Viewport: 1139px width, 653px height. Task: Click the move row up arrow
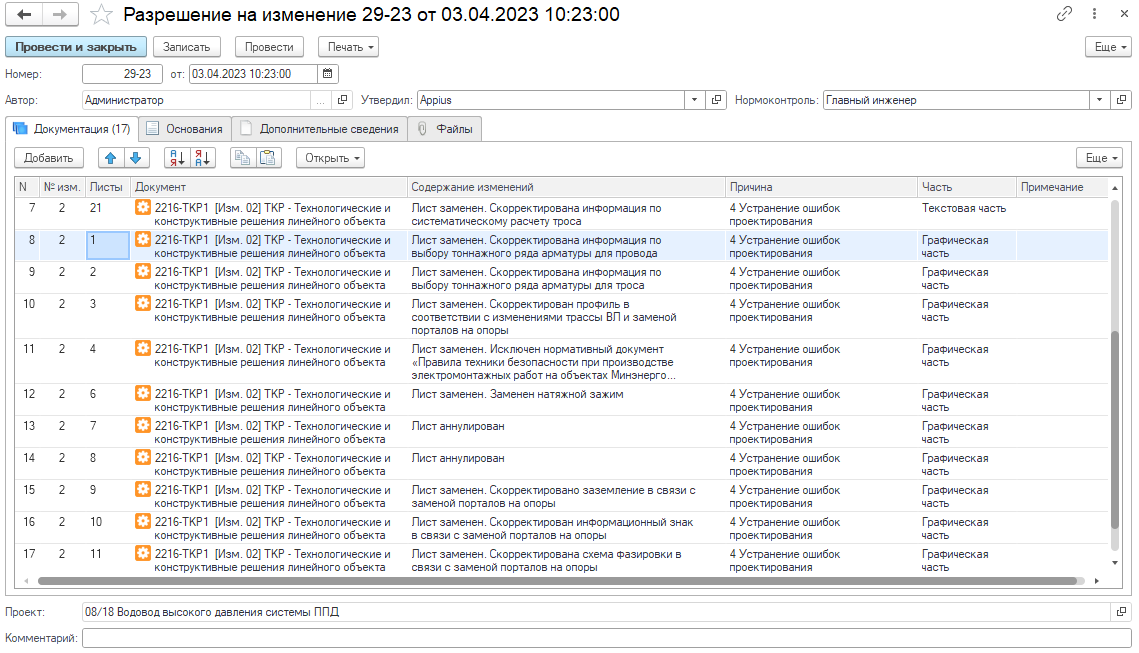[110, 158]
